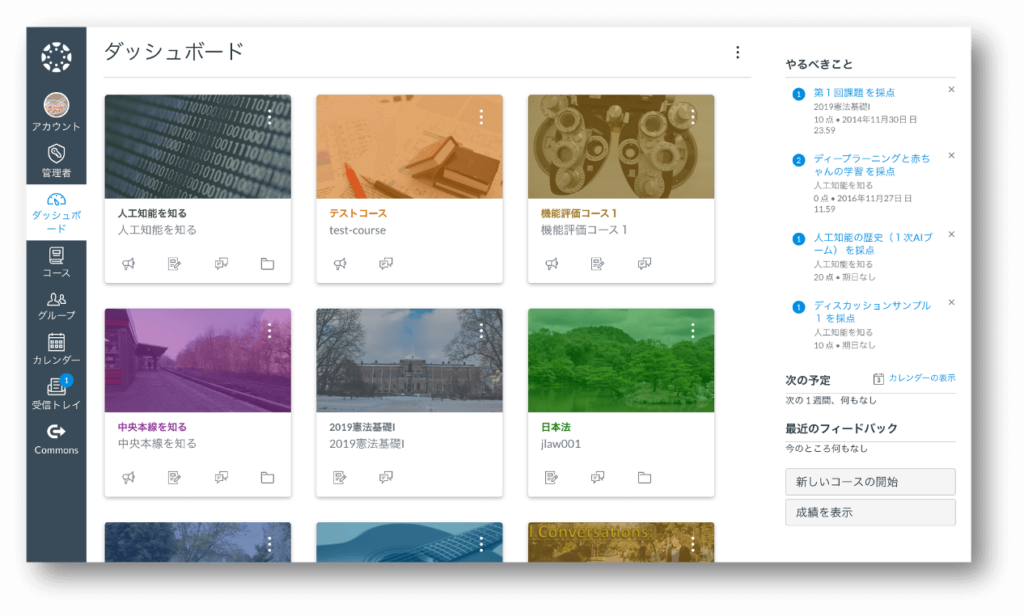
Task: Open the options menu on 日本法 card
Action: click(693, 331)
